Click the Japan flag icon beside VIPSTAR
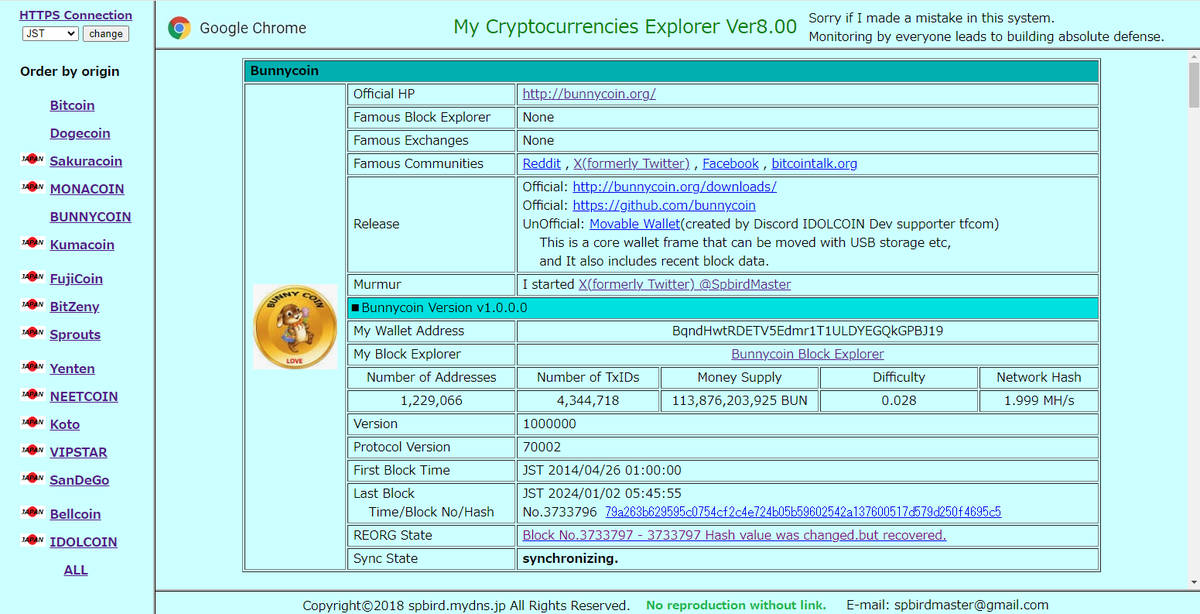The image size is (1200, 614). pos(31,452)
